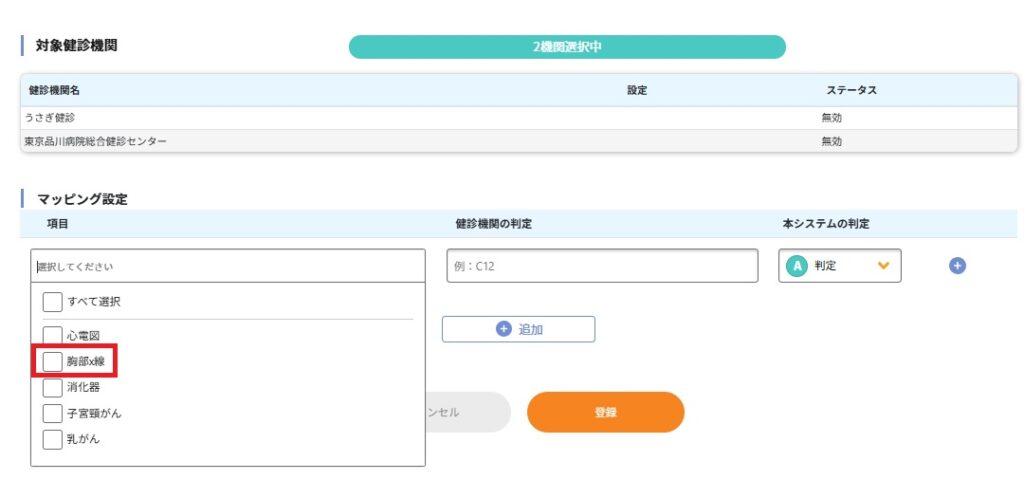Image resolution: width=1024 pixels, height=480 pixels.
Task: Click the blue plus icon beside 判定
Action: tap(957, 266)
